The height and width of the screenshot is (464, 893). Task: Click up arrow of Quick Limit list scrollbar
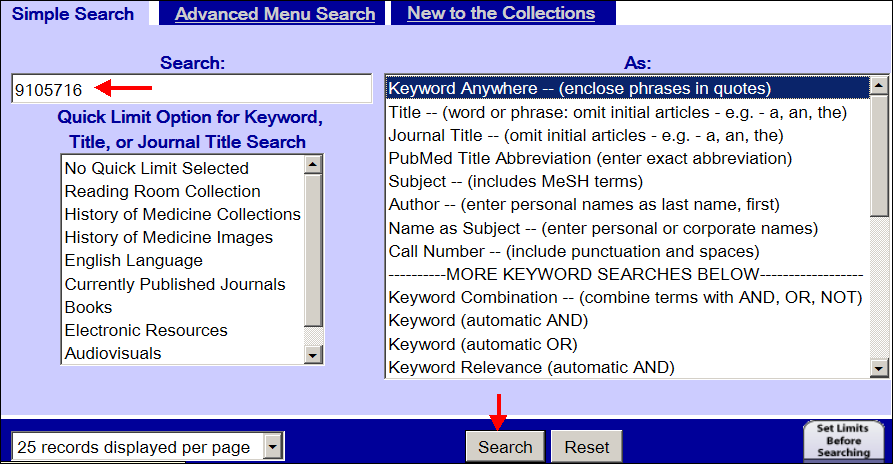pos(313,165)
